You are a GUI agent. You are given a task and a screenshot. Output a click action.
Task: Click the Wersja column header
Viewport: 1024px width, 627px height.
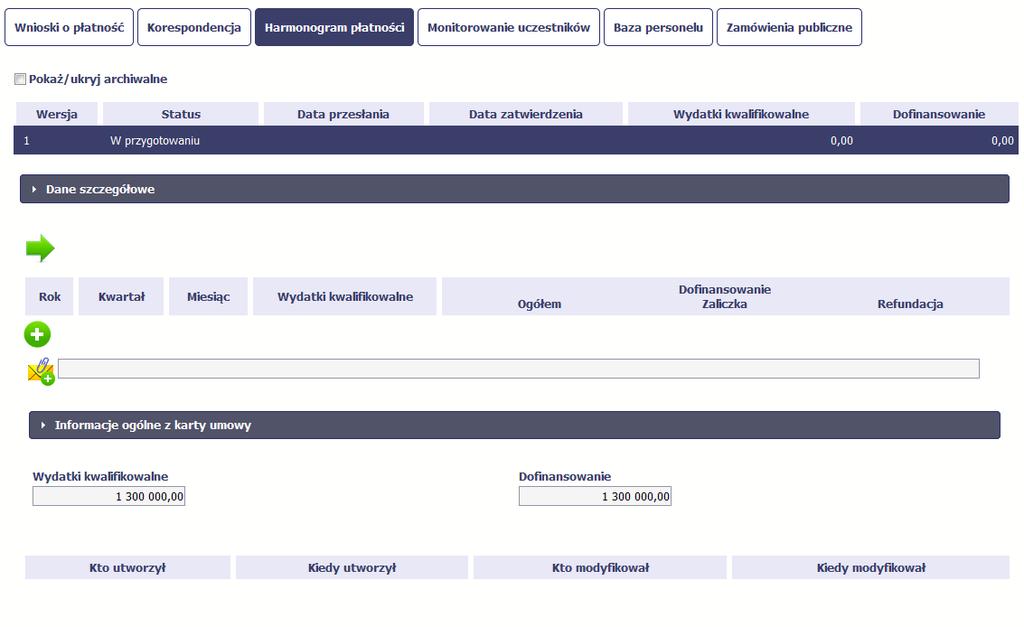(x=57, y=114)
